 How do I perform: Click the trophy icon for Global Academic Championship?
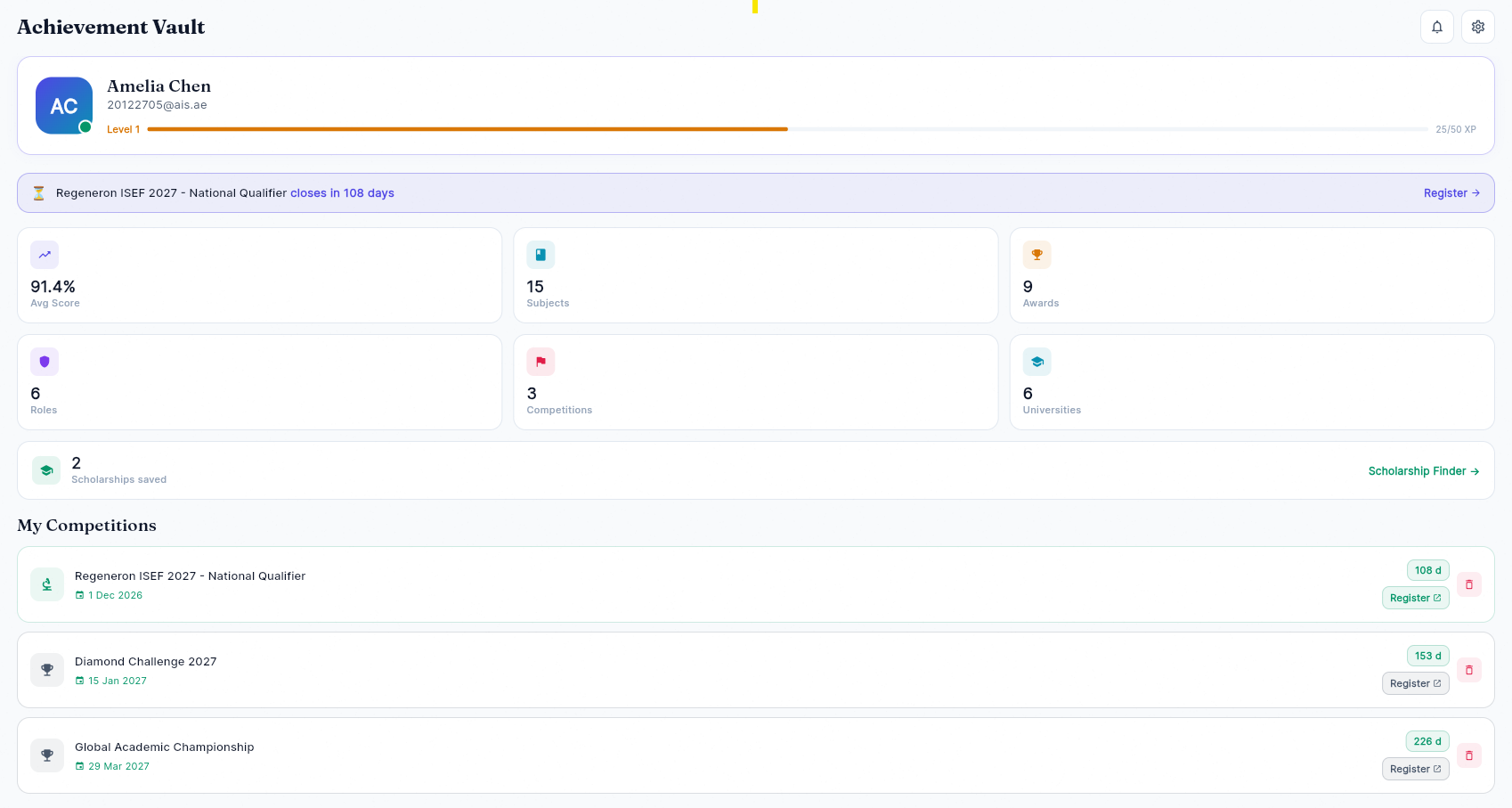click(47, 755)
